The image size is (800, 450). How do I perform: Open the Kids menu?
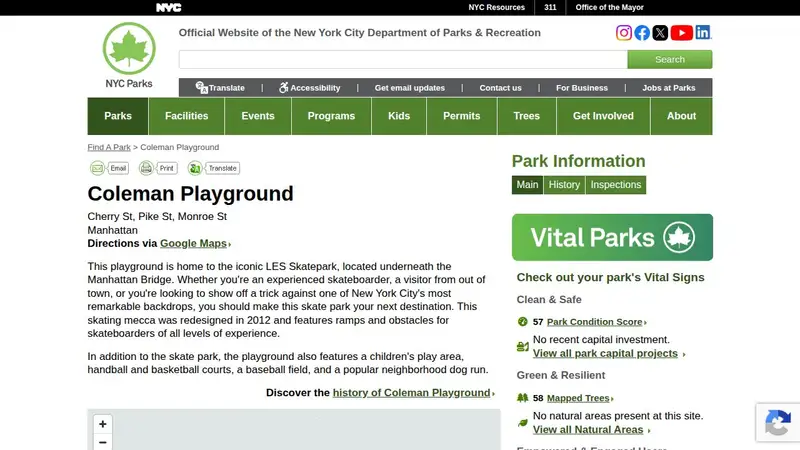(399, 116)
